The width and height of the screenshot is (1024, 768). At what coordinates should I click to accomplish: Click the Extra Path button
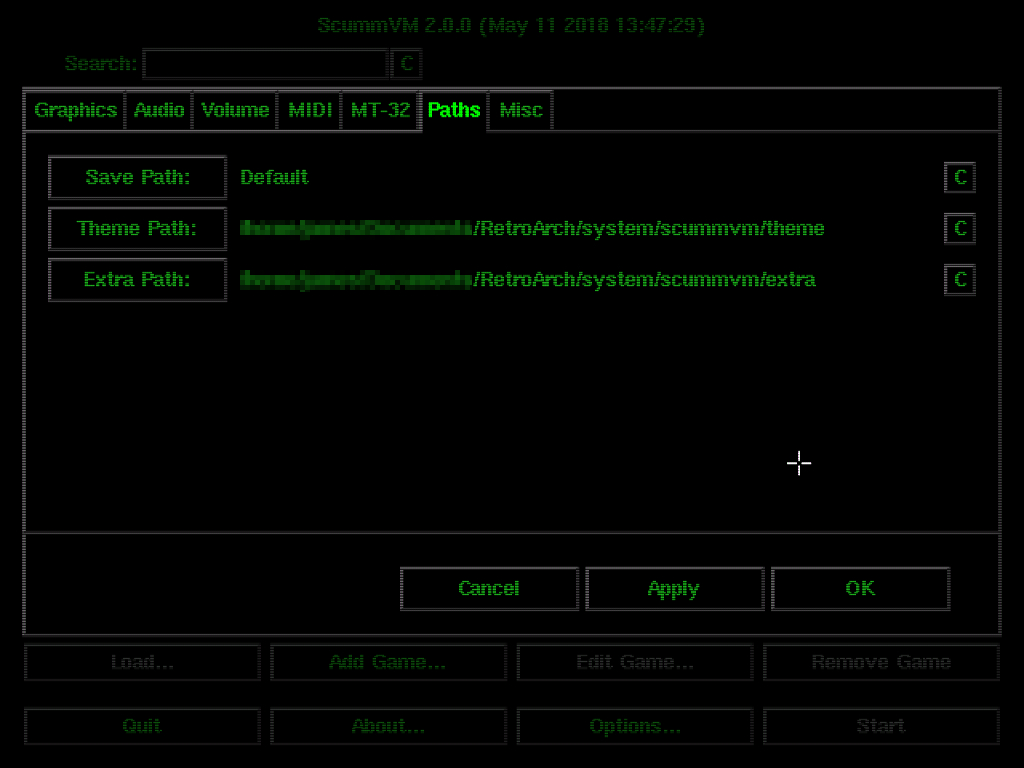138,280
